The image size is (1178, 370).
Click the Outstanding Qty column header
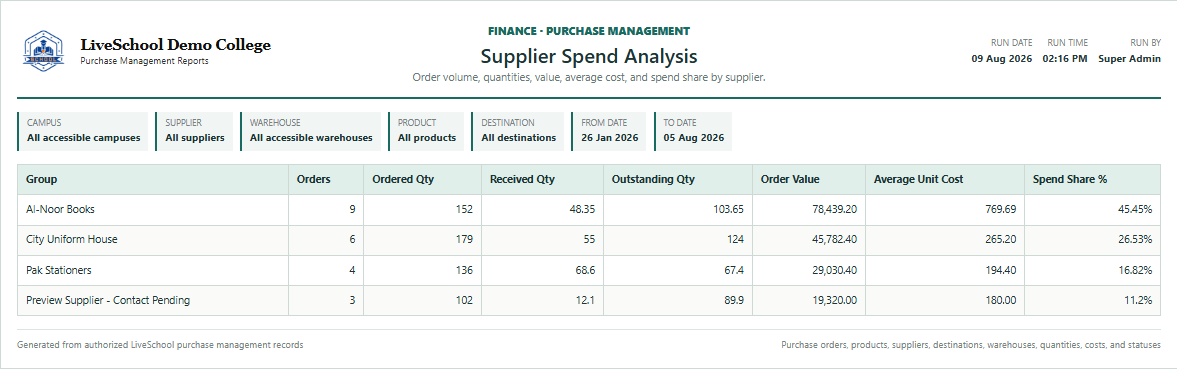678,180
